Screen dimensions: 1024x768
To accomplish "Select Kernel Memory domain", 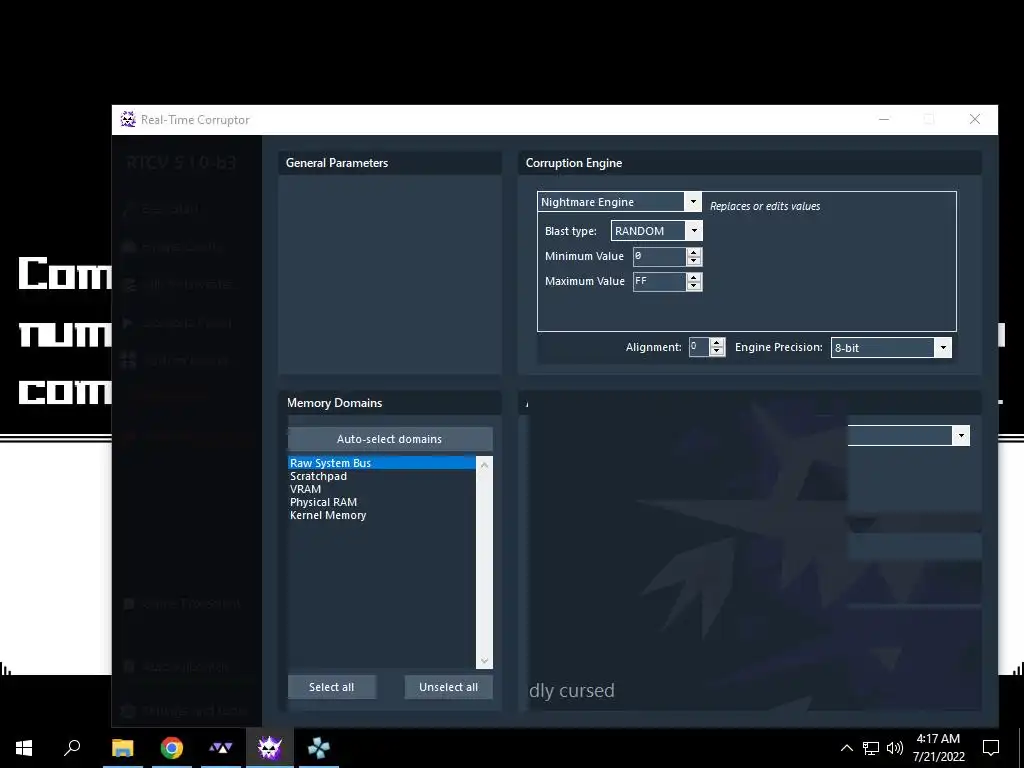I will pos(382,515).
